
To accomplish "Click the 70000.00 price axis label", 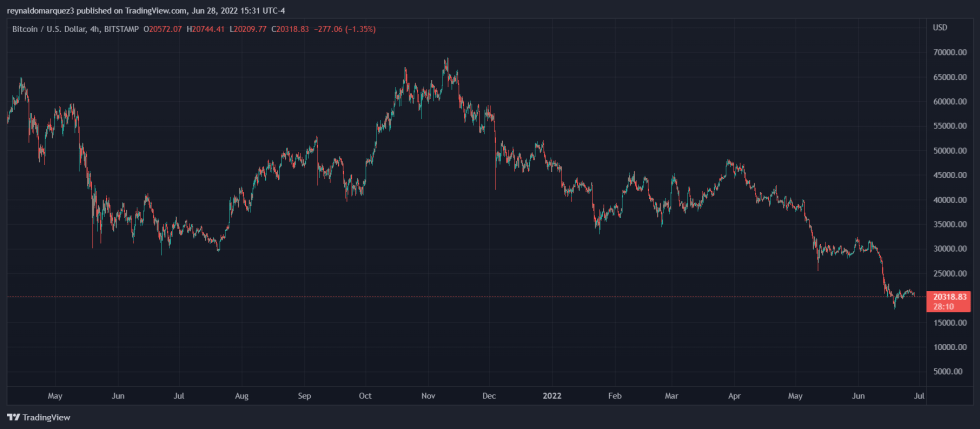I will pyautogui.click(x=948, y=52).
